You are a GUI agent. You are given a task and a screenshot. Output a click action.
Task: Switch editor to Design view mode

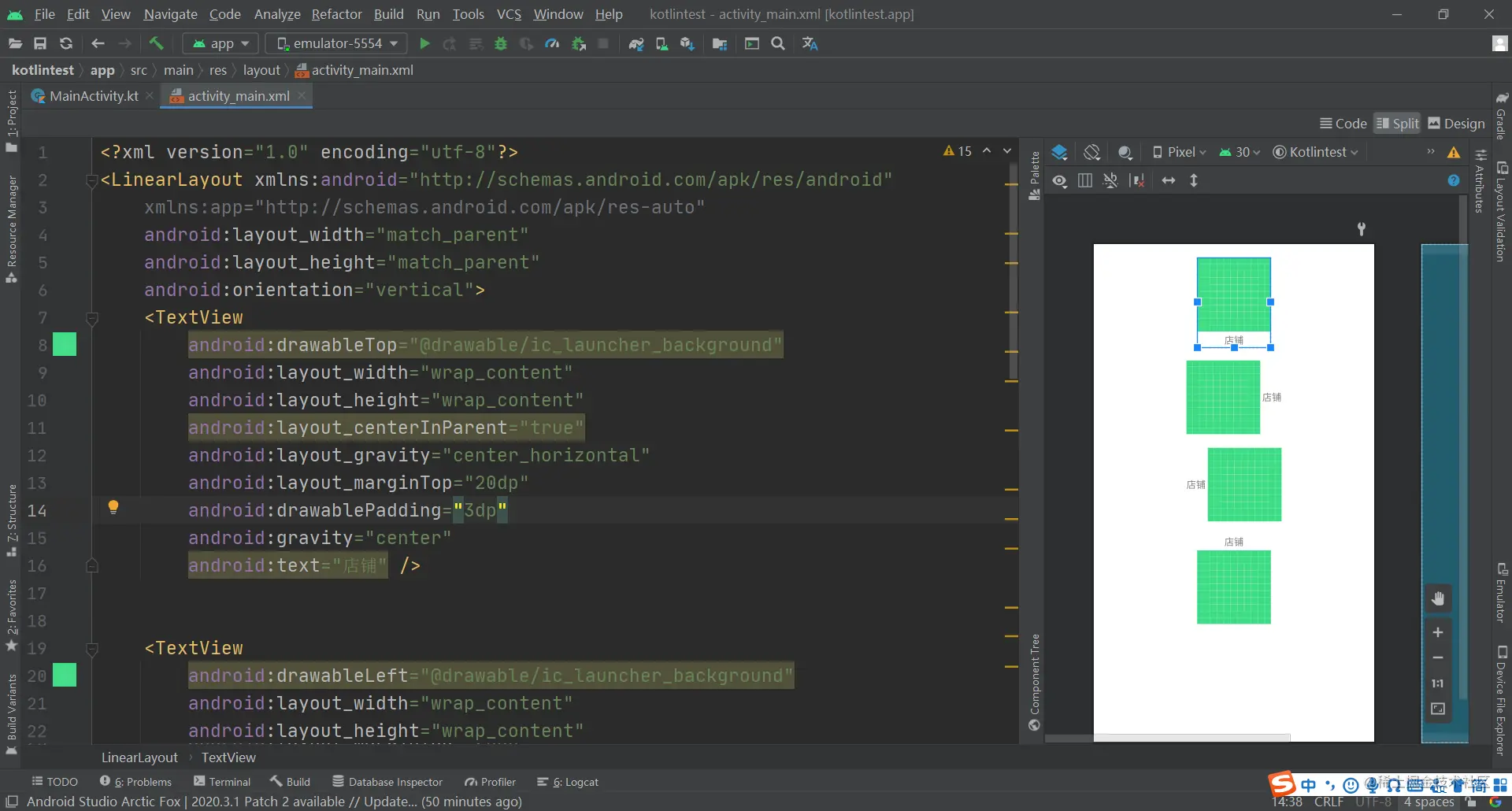pyautogui.click(x=1456, y=124)
